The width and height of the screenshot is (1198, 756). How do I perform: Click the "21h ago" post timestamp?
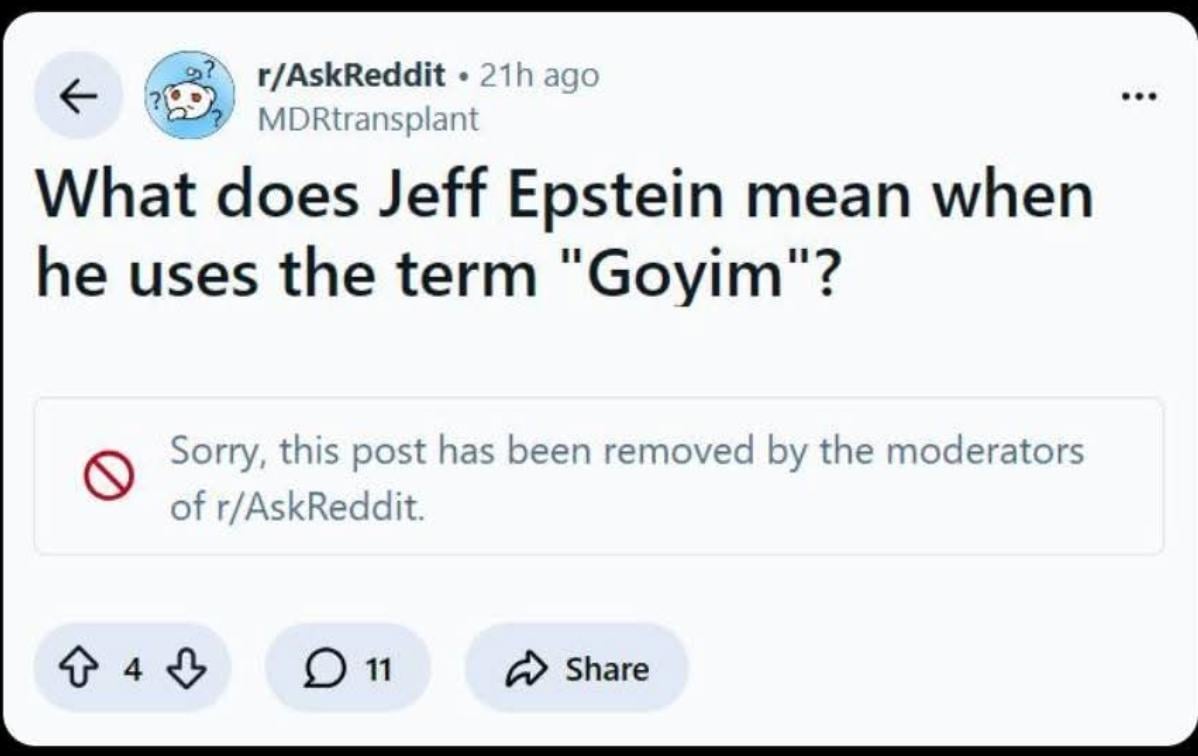539,75
